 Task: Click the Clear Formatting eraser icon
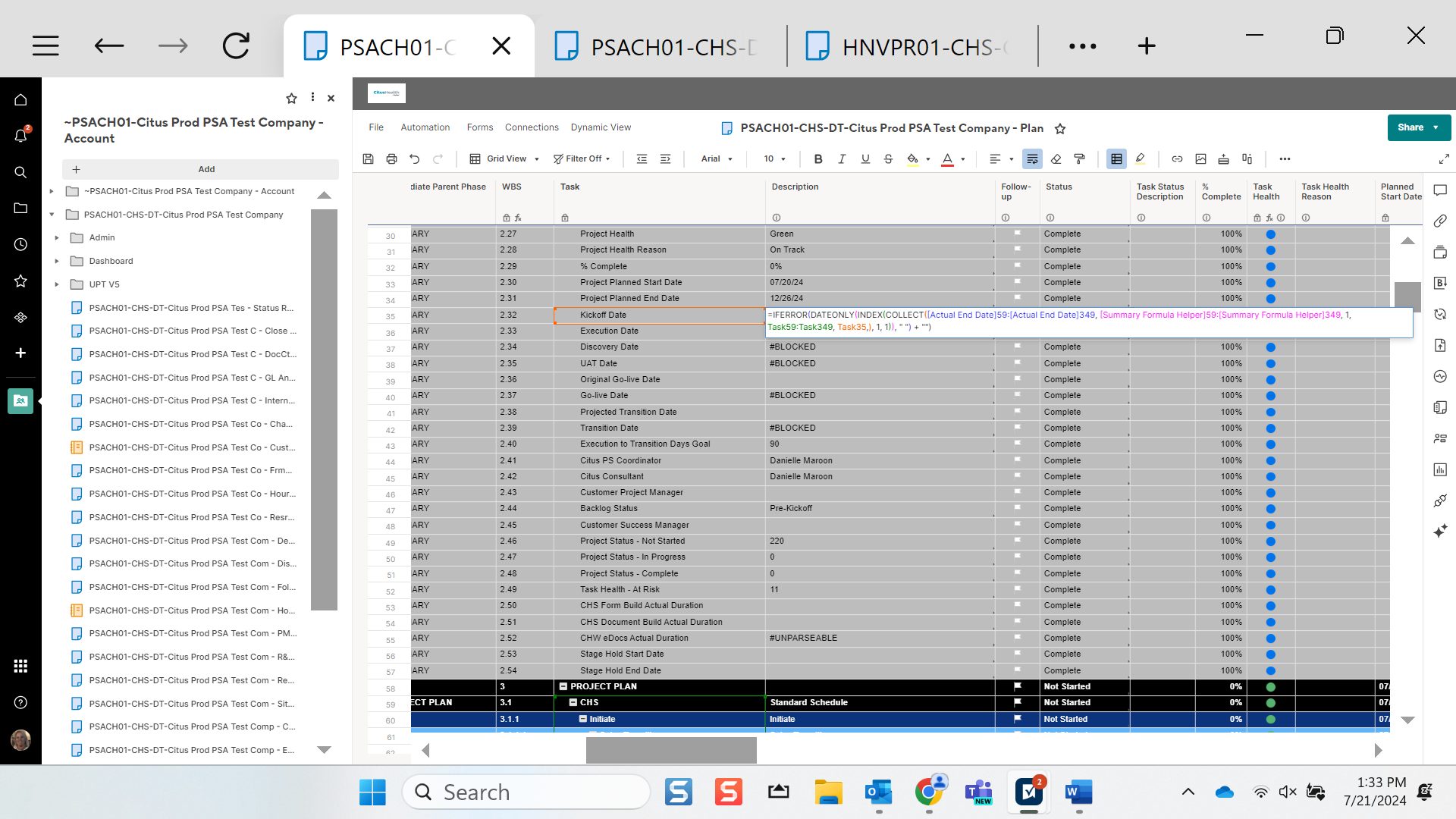coord(1056,159)
